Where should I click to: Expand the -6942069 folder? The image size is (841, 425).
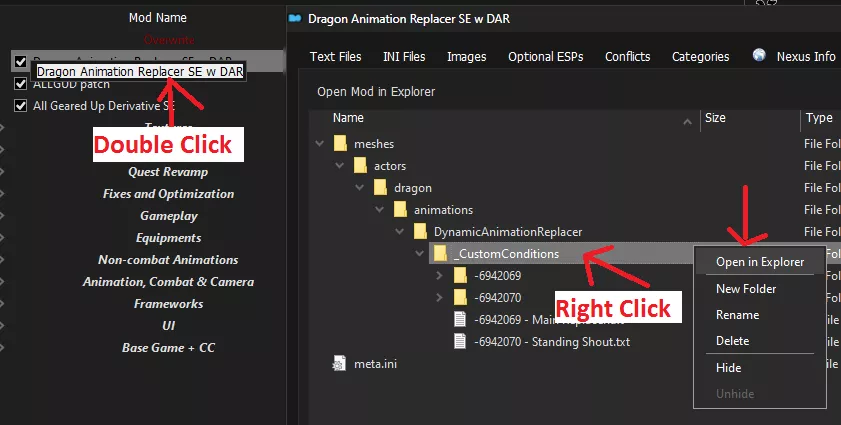pyautogui.click(x=439, y=276)
